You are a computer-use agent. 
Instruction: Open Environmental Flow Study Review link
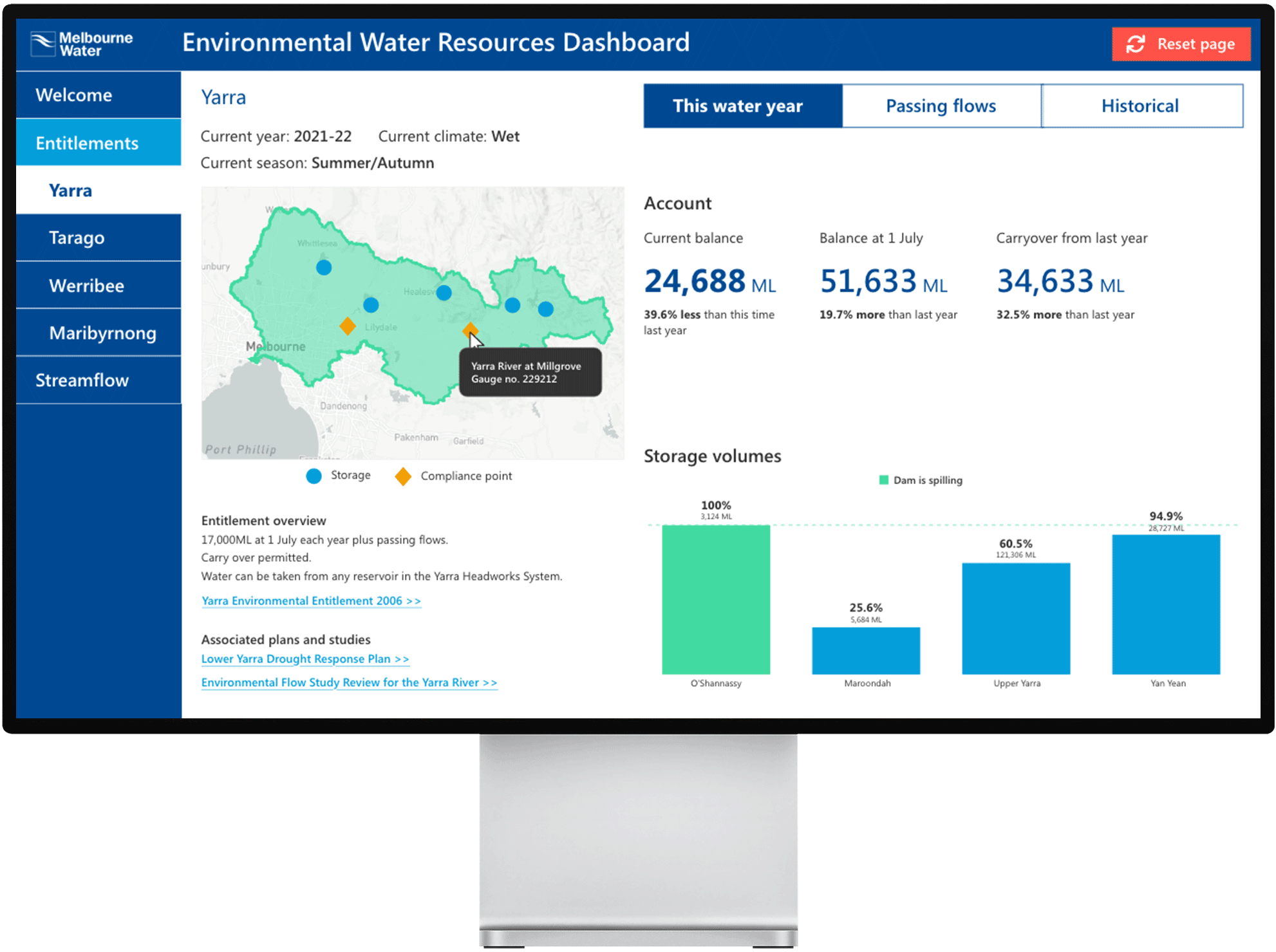349,682
